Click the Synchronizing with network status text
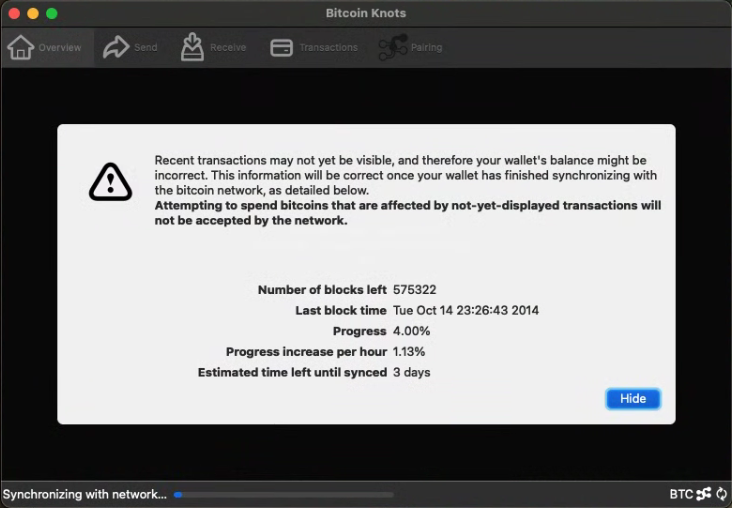 coord(84,494)
